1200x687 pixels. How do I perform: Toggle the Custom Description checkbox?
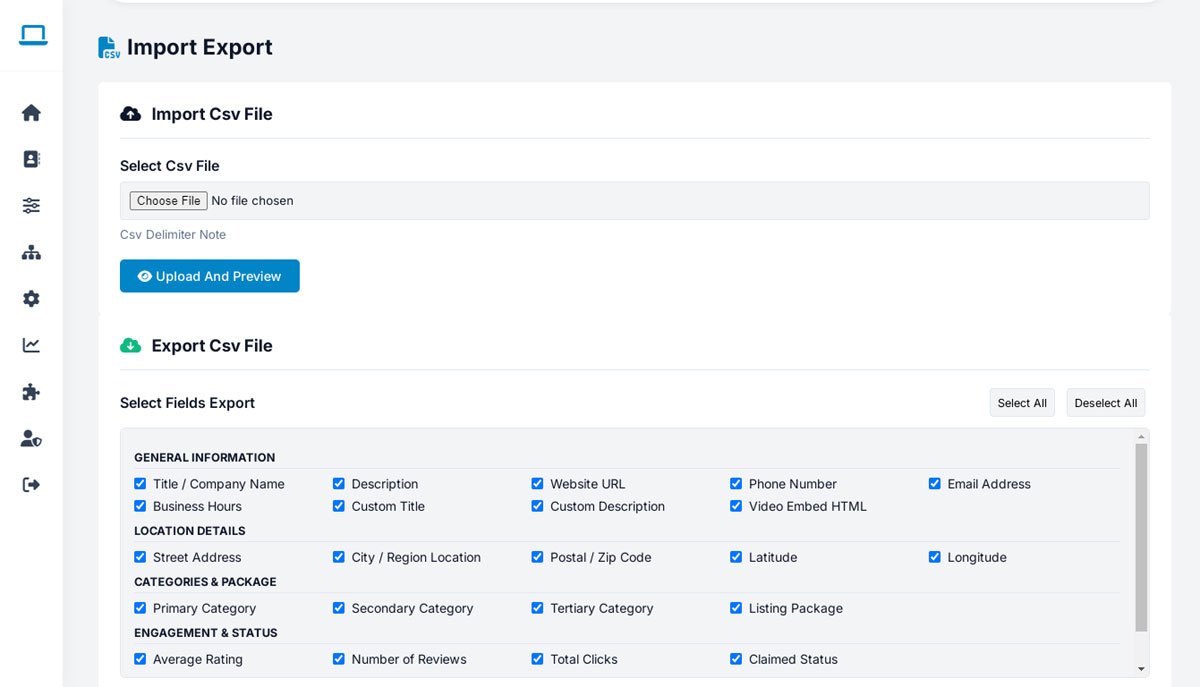(x=537, y=506)
